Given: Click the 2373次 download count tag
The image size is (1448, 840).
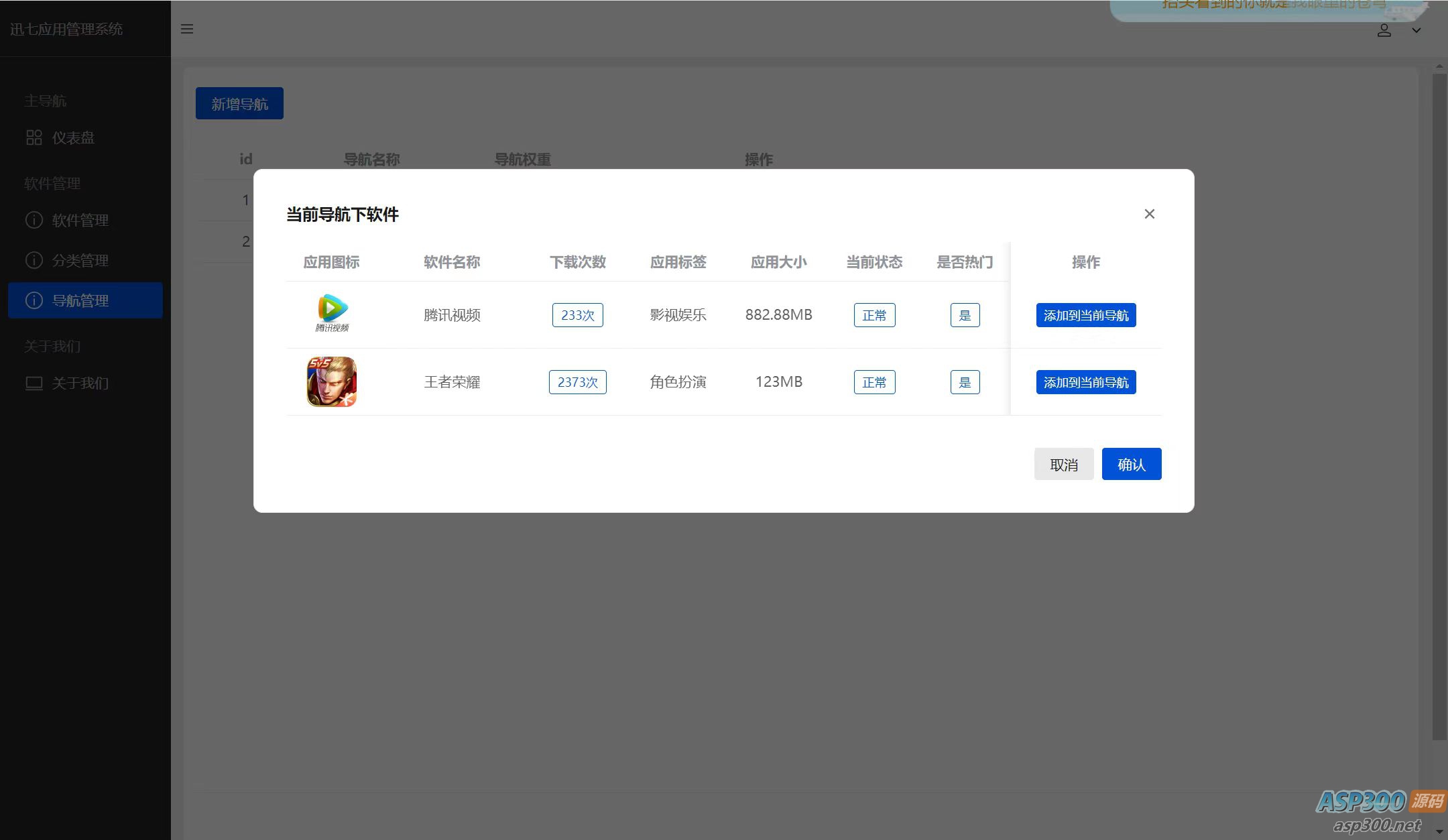Looking at the screenshot, I should (x=577, y=382).
